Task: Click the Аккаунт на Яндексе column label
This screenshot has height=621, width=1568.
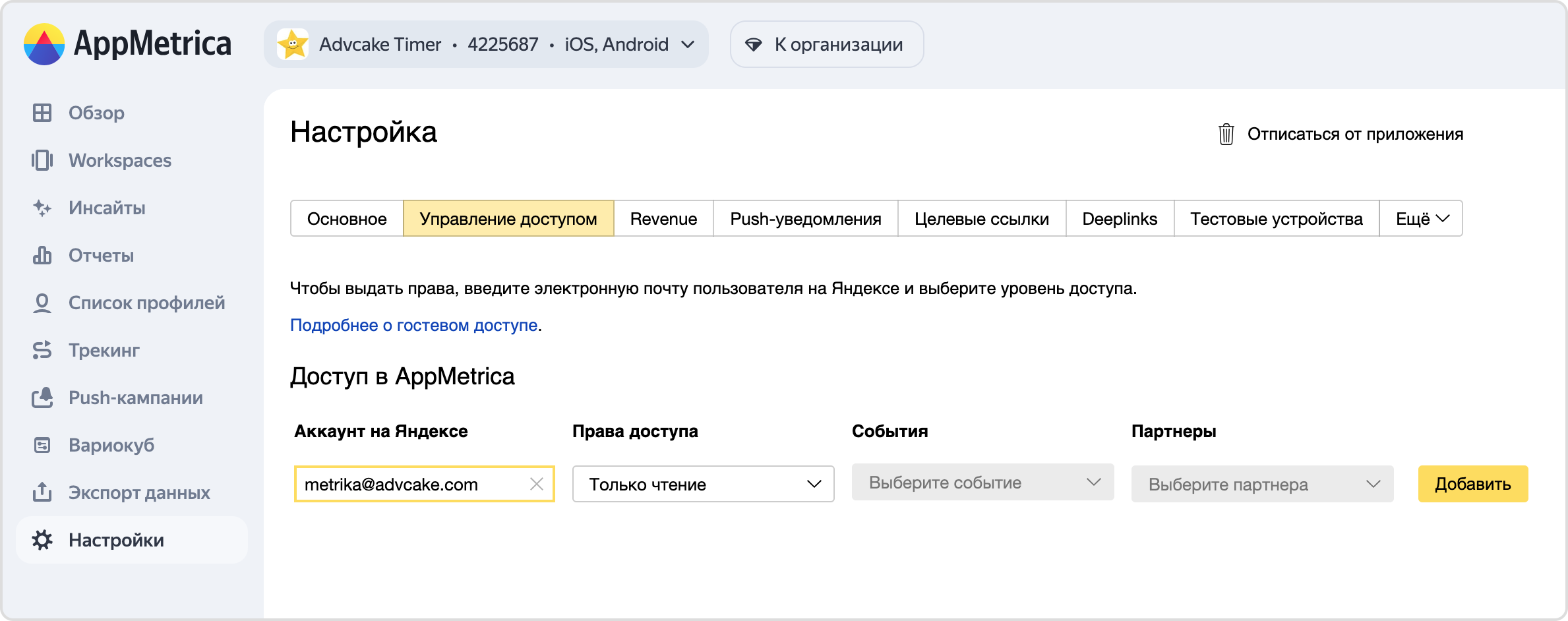Action: click(381, 431)
